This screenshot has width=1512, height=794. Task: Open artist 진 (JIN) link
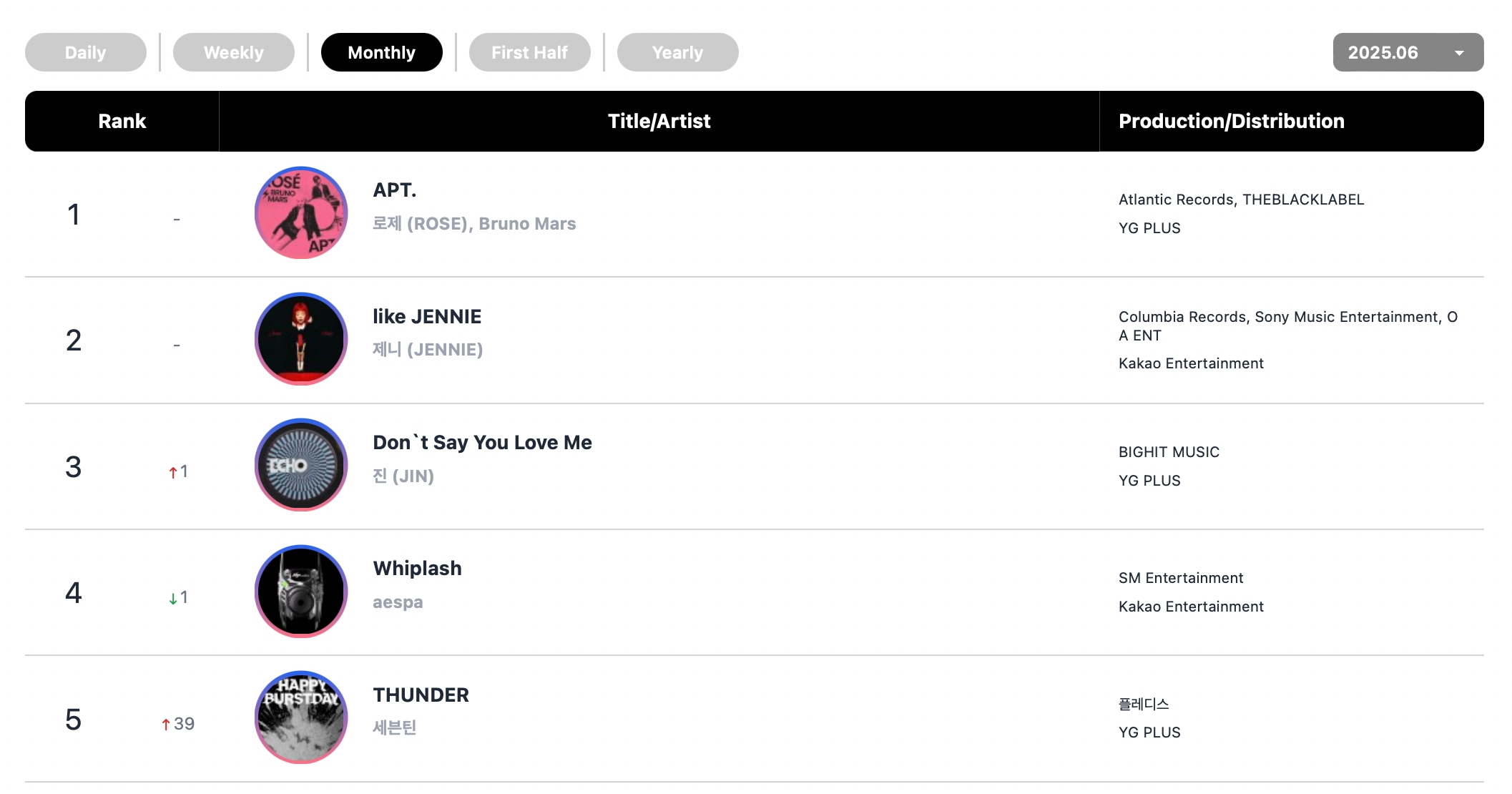tap(403, 476)
